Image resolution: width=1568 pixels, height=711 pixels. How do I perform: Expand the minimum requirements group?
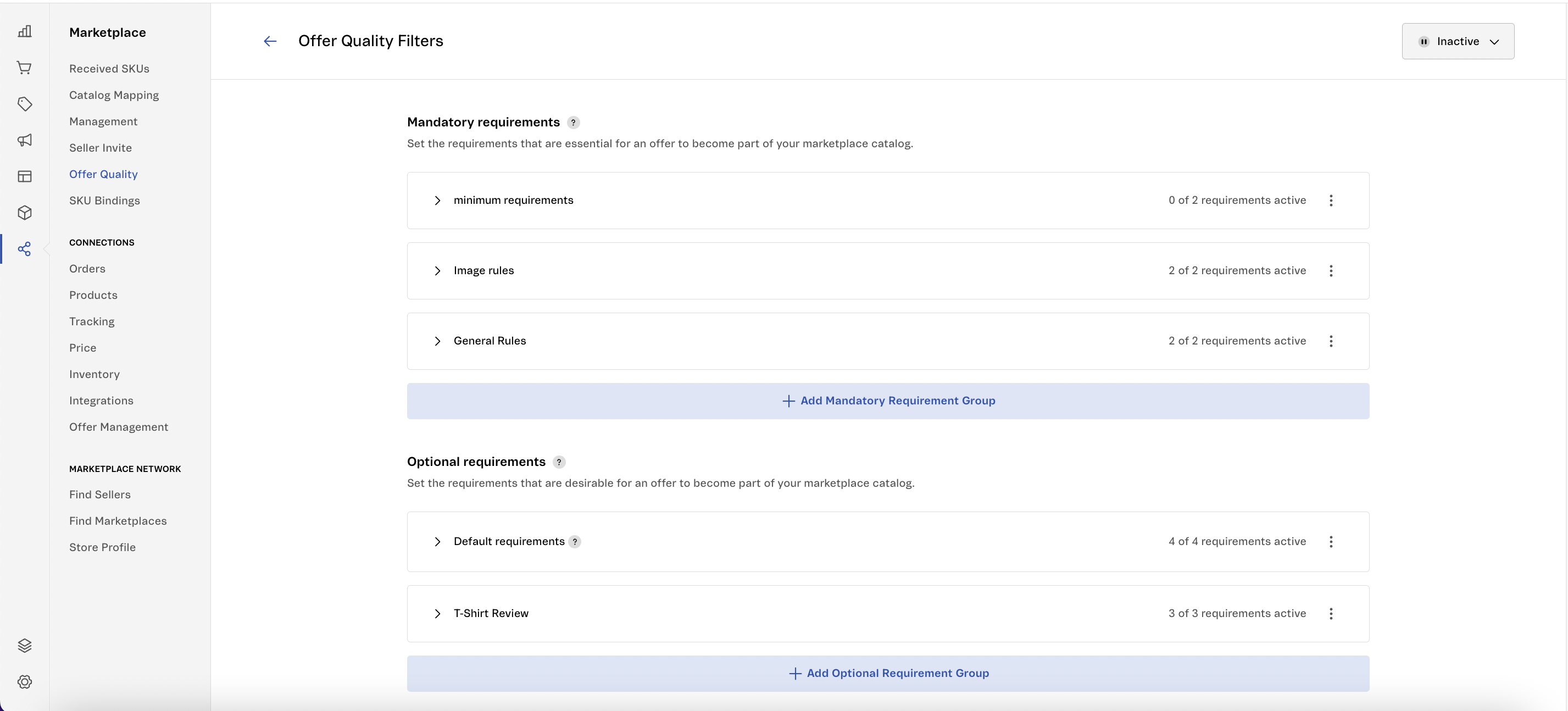(437, 200)
